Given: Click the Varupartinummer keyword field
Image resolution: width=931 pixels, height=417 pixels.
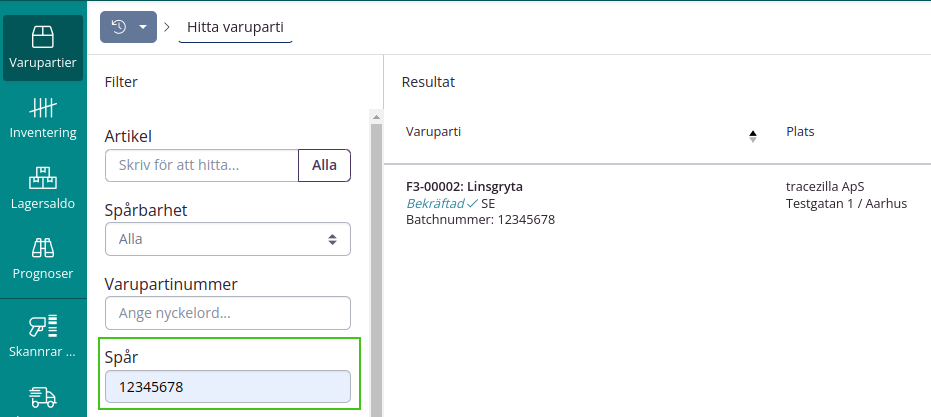Looking at the screenshot, I should 227,313.
